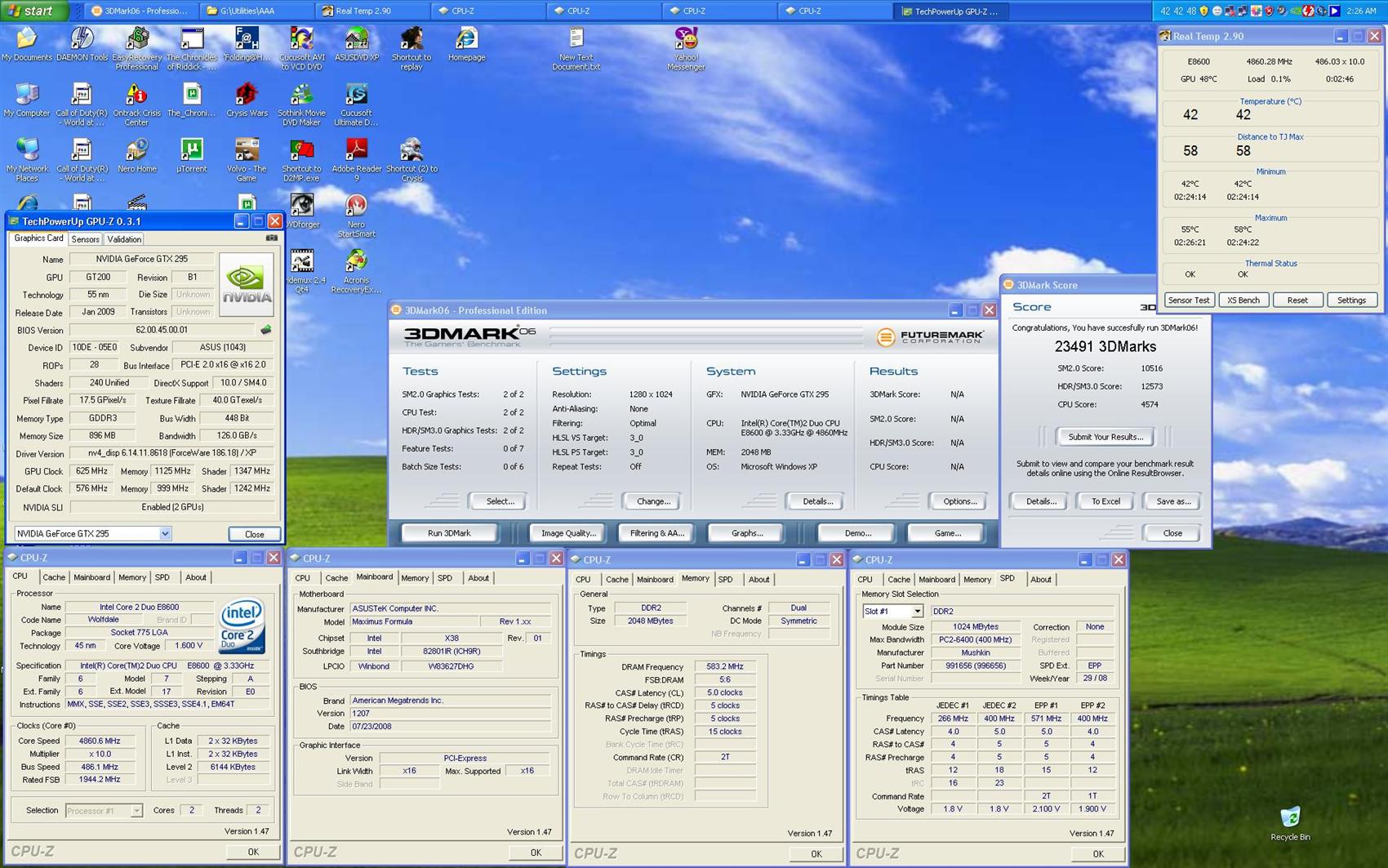This screenshot has height=868, width=1388.
Task: Open SPD tab in CPU-Z Mainboard window
Action: click(445, 578)
